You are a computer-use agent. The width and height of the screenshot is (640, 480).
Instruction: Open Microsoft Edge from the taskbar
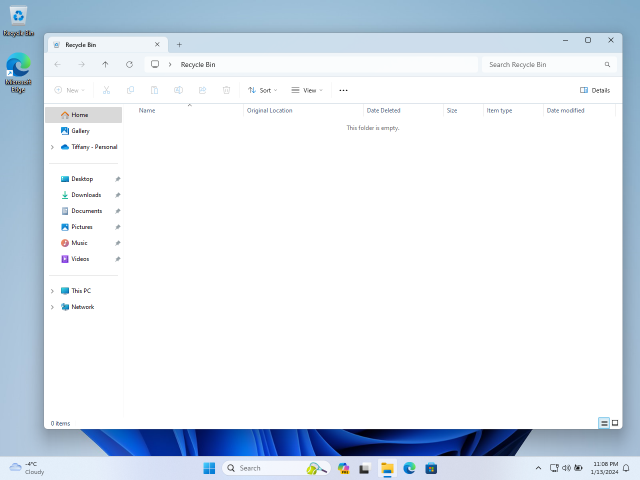coord(409,468)
